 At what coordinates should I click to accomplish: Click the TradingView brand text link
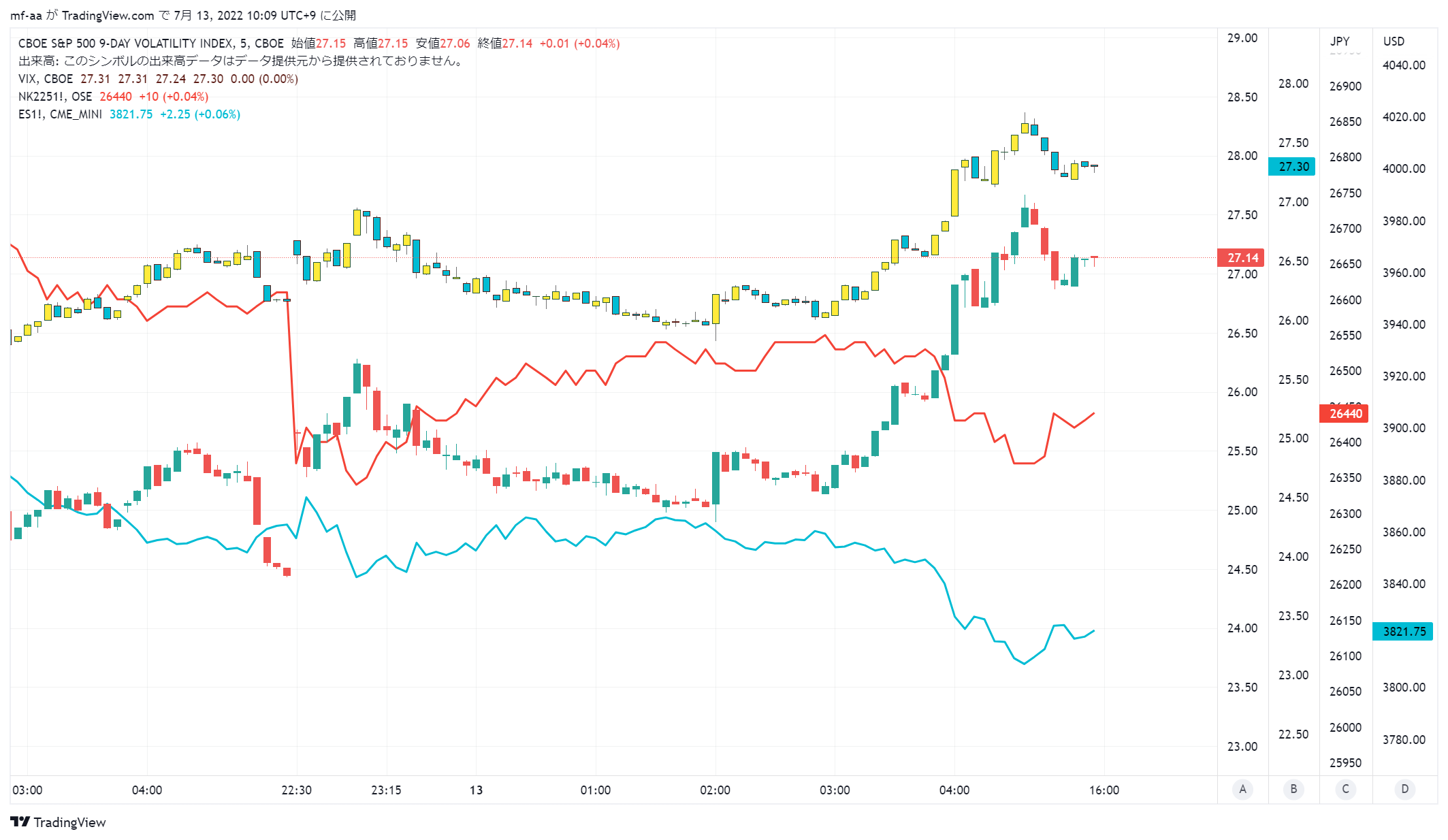(69, 822)
